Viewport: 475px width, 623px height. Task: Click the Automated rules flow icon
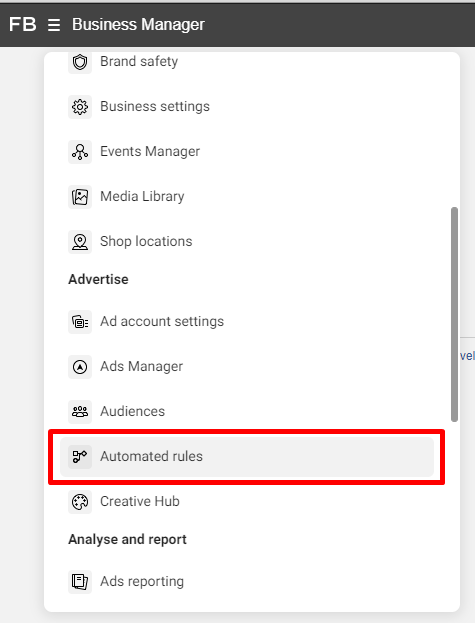[x=80, y=457]
